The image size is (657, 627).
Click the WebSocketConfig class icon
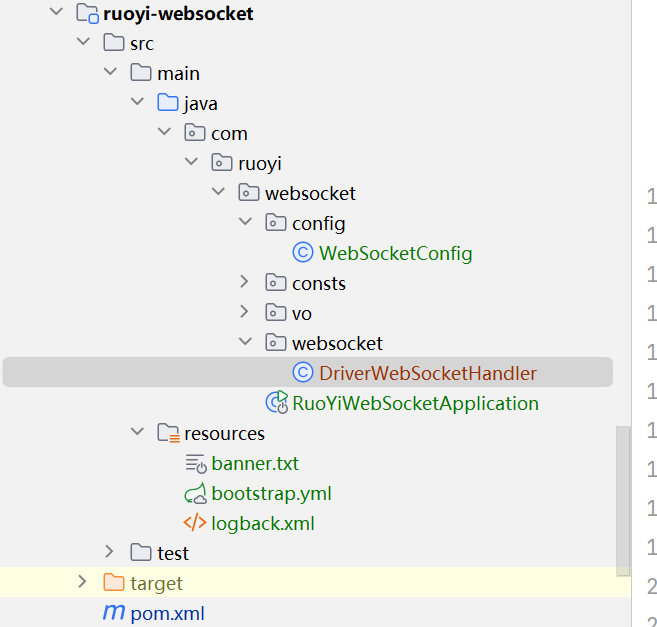pos(302,253)
